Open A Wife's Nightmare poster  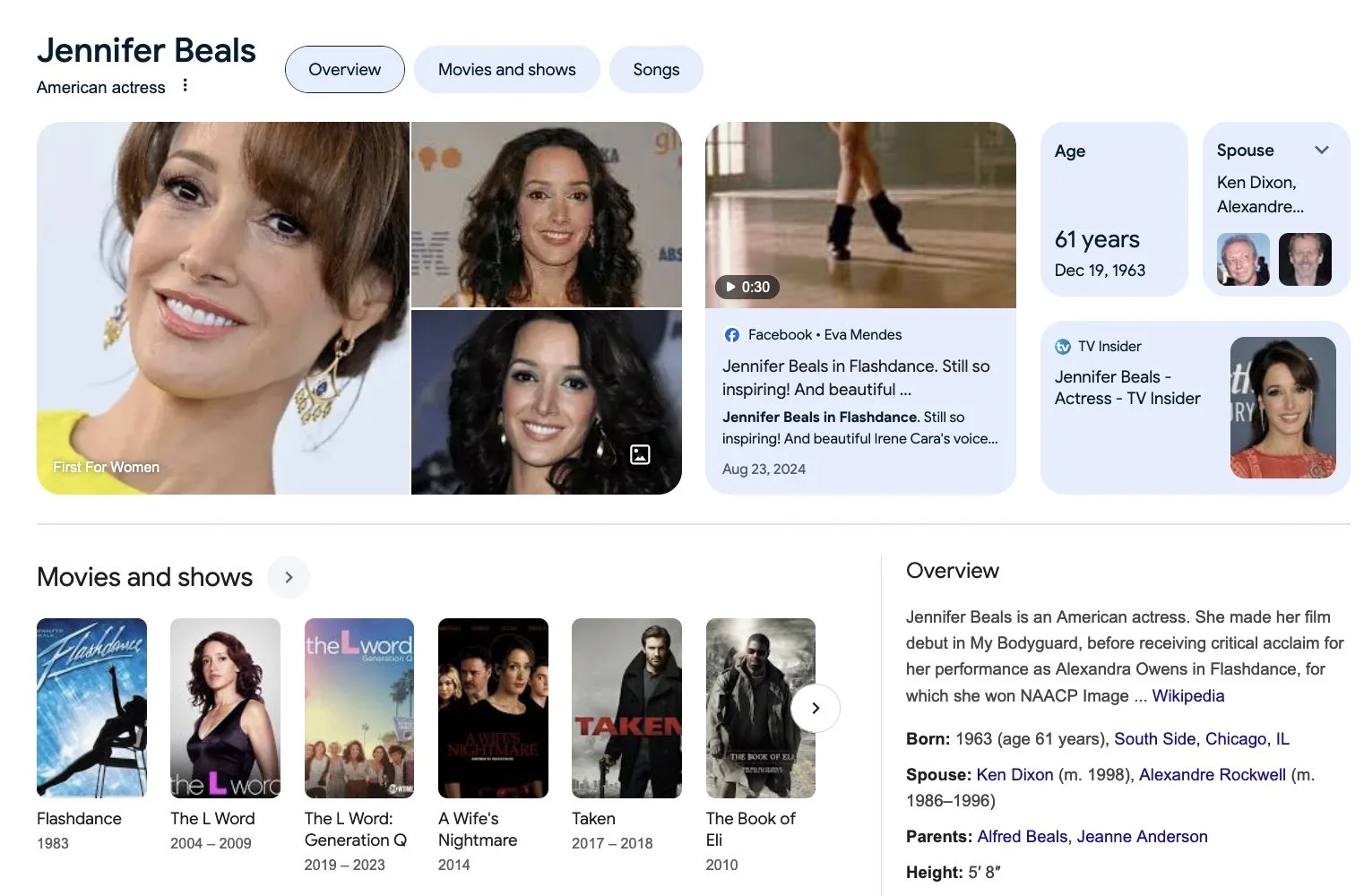click(x=493, y=708)
